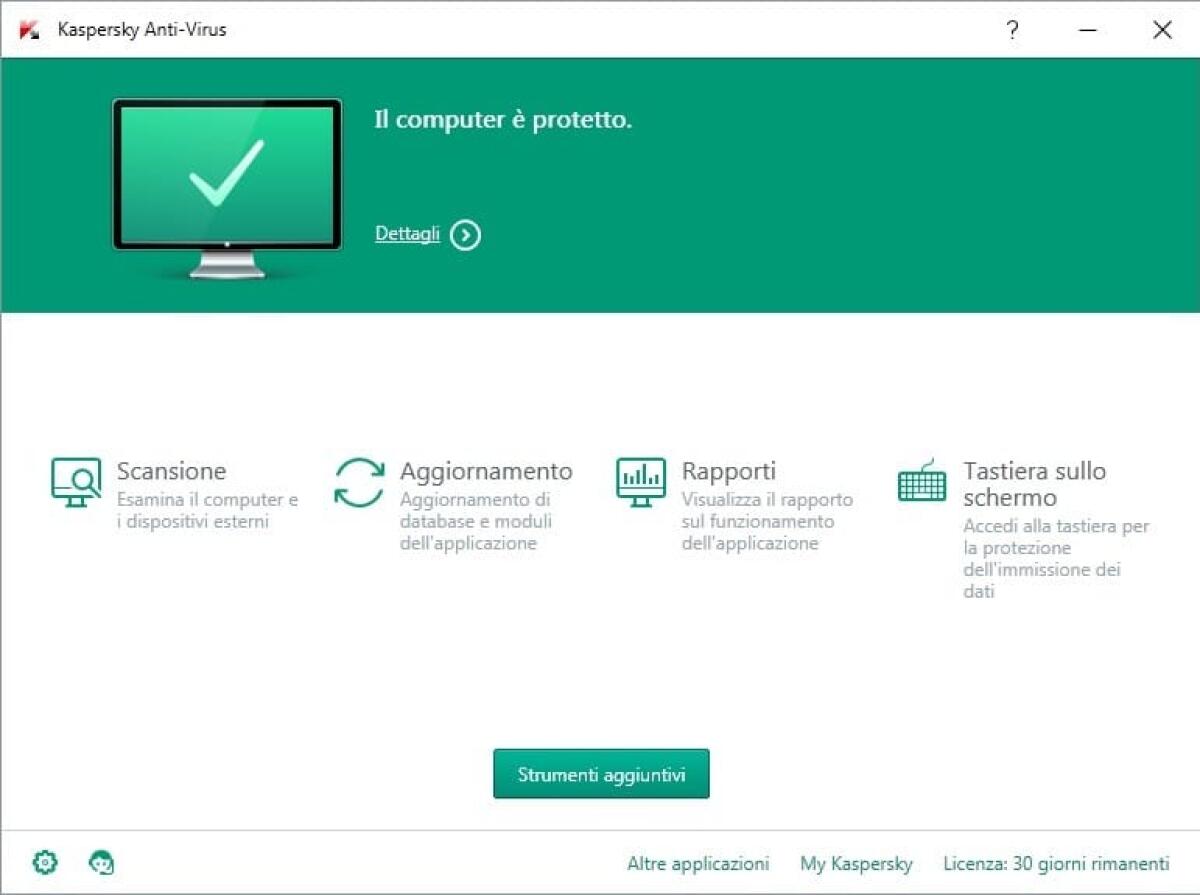
Task: Start a scan by clicking Scansione
Action: 171,470
